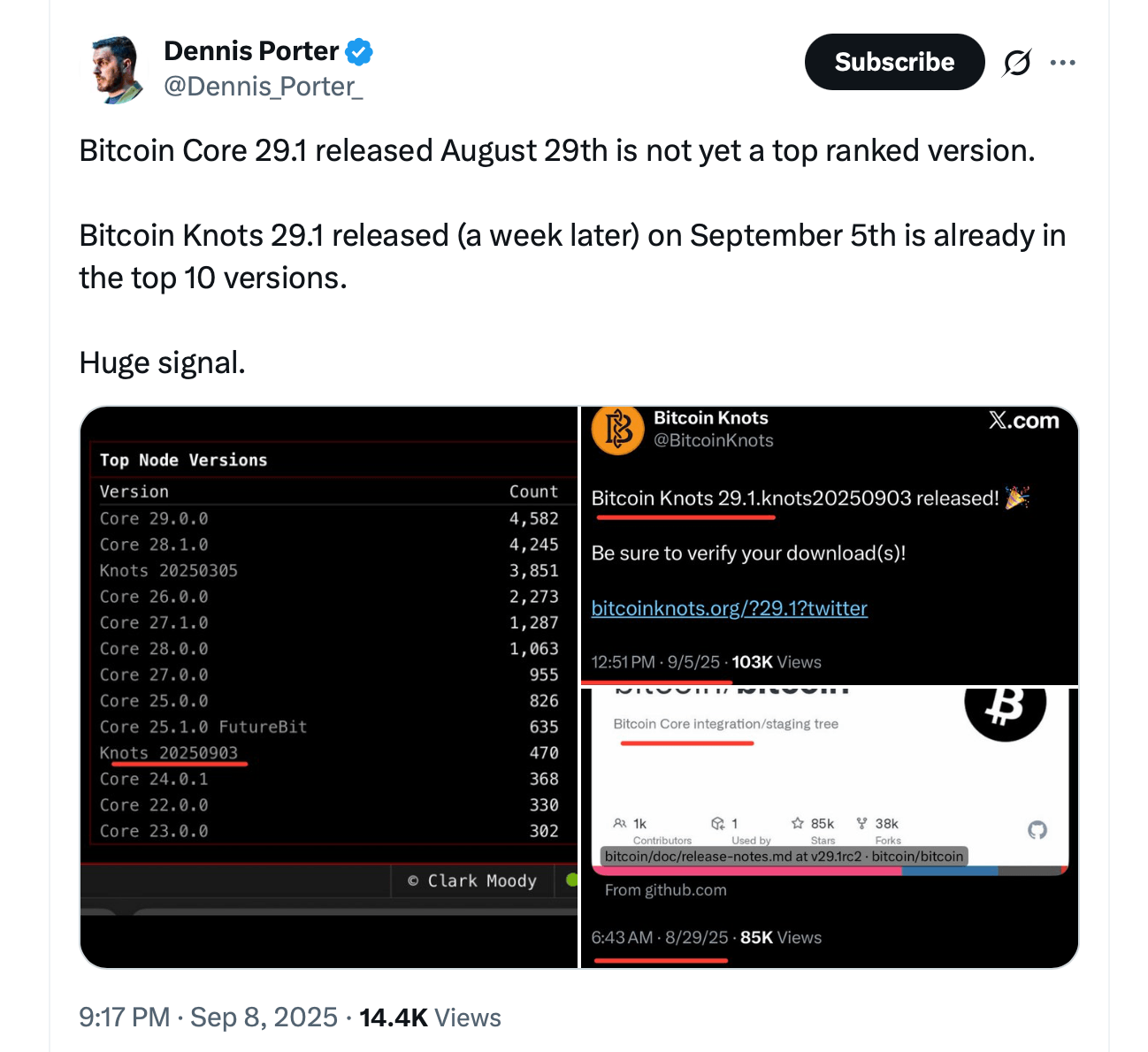The width and height of the screenshot is (1148, 1052).
Task: Click the blue verified checkmark badge
Action: click(x=358, y=52)
